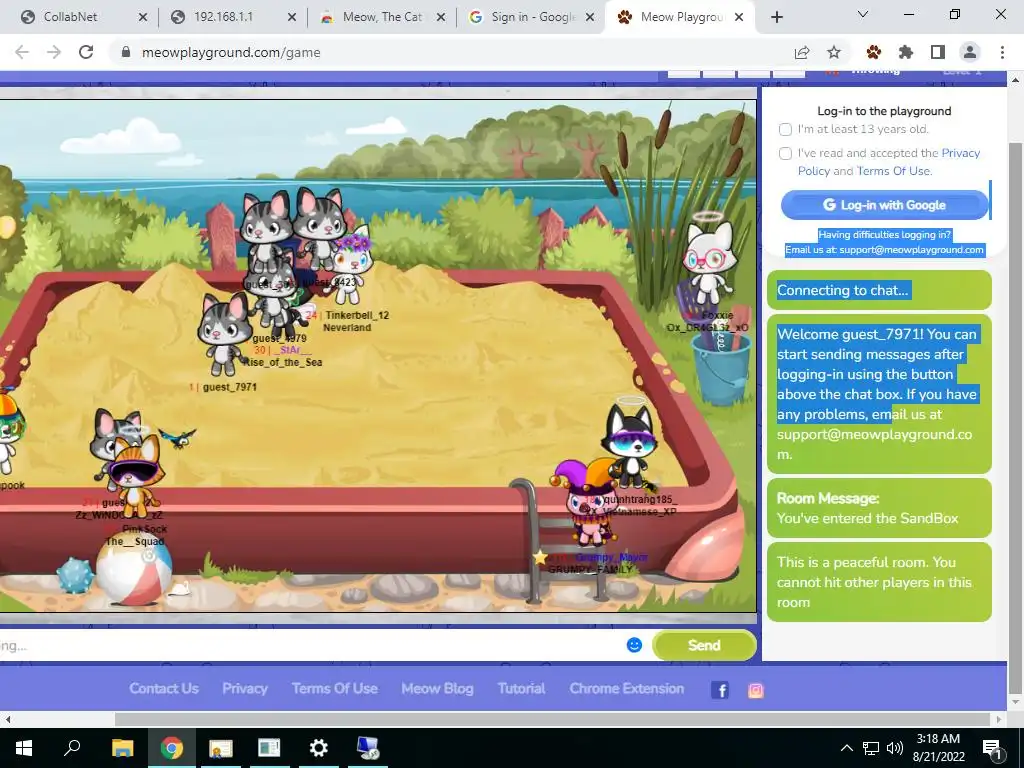Click the chat message input field
This screenshot has height=768, width=1024.
[310, 645]
